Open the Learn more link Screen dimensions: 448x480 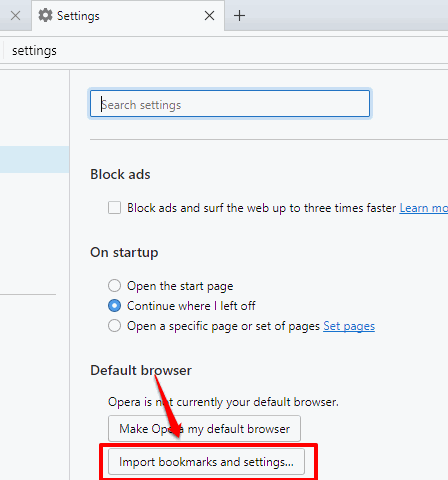click(424, 208)
